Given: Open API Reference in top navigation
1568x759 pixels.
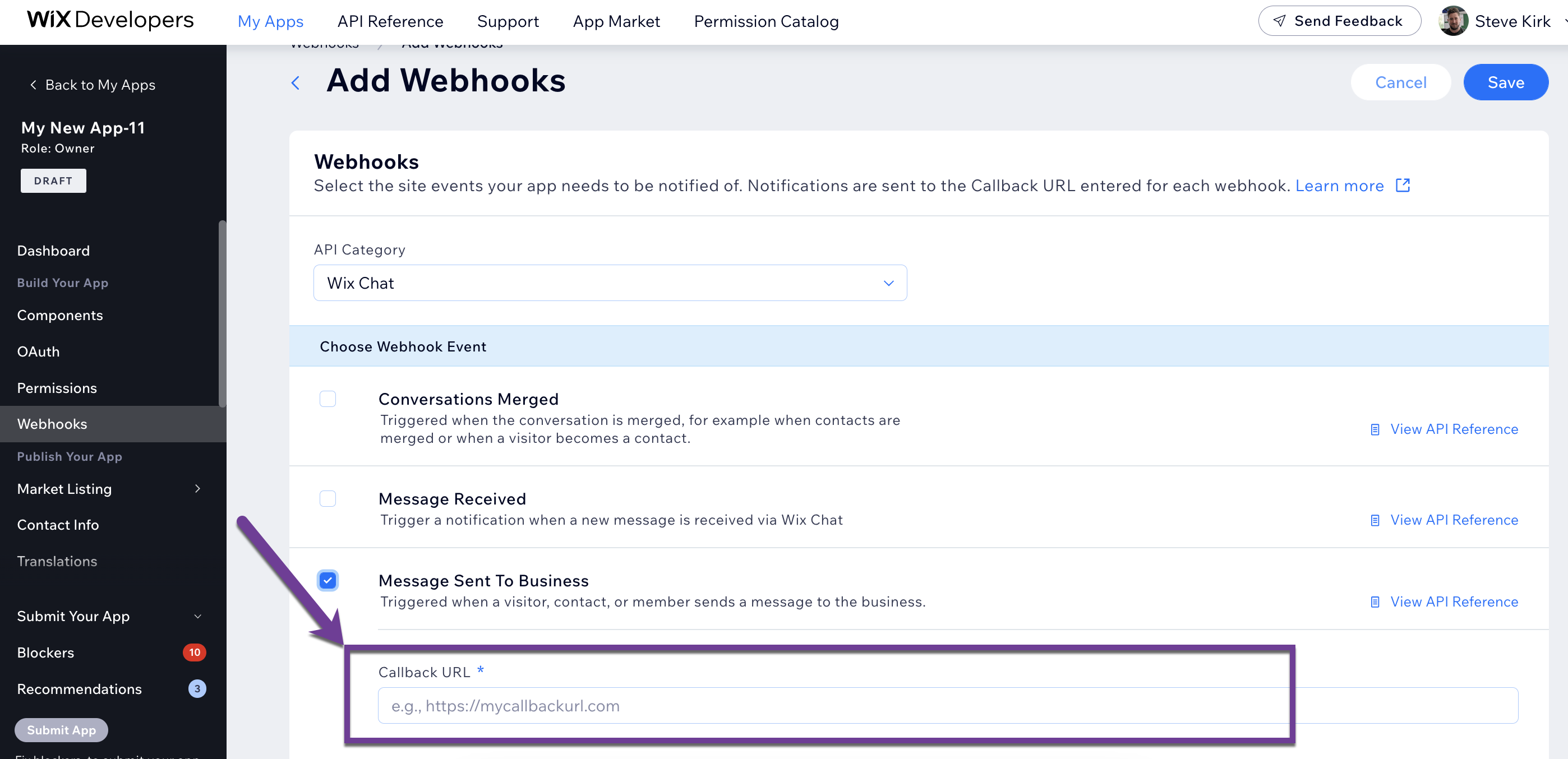Looking at the screenshot, I should pos(390,21).
